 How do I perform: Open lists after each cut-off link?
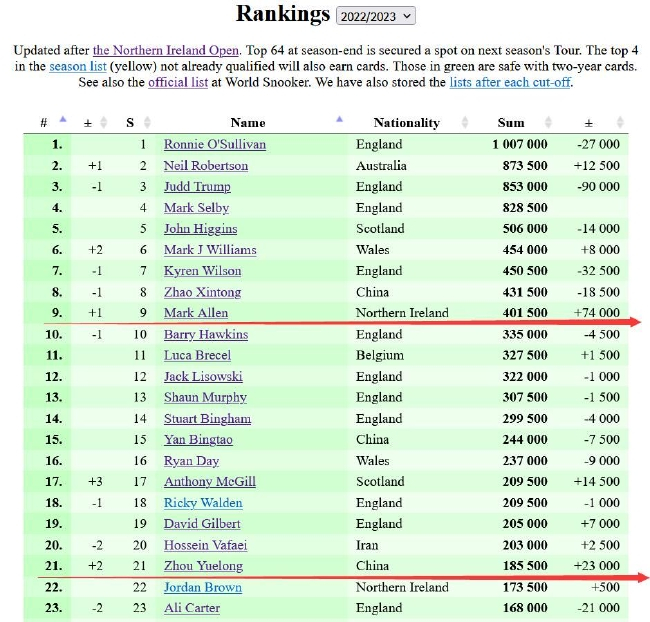tap(510, 82)
